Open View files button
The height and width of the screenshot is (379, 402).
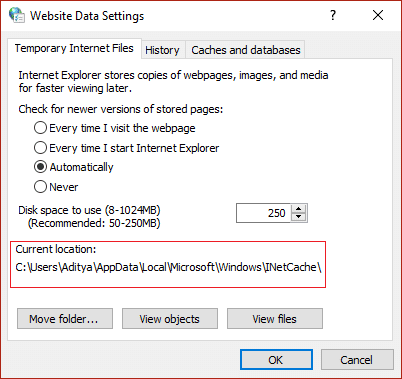tap(275, 319)
